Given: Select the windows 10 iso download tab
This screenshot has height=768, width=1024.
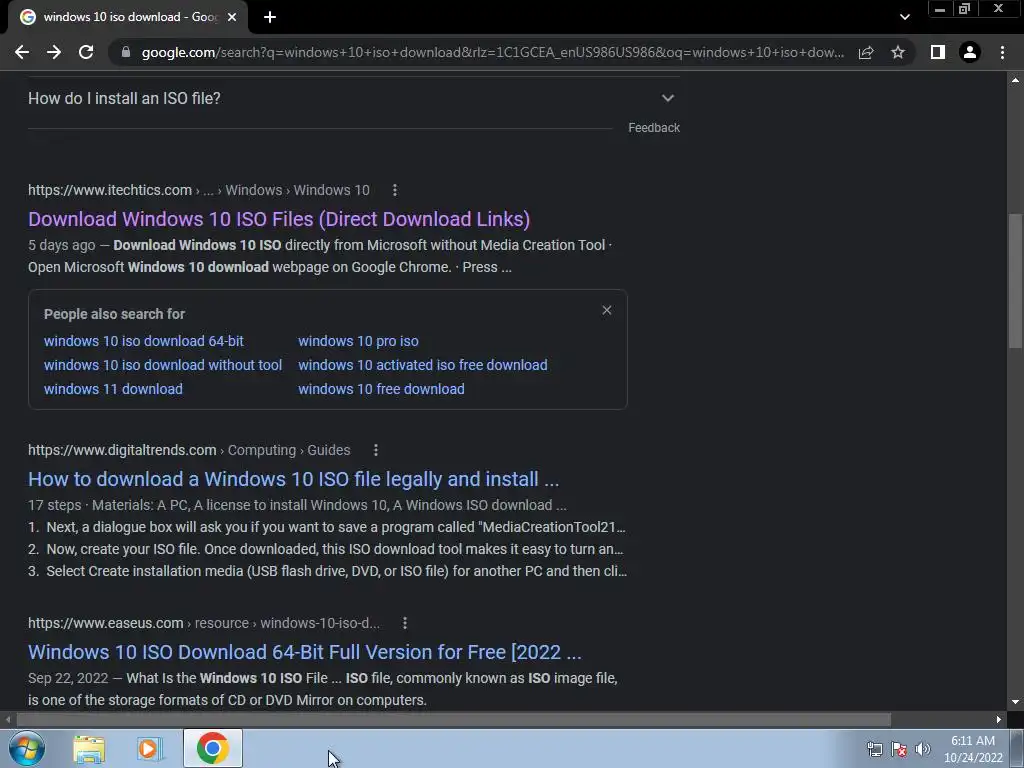Looking at the screenshot, I should (129, 17).
